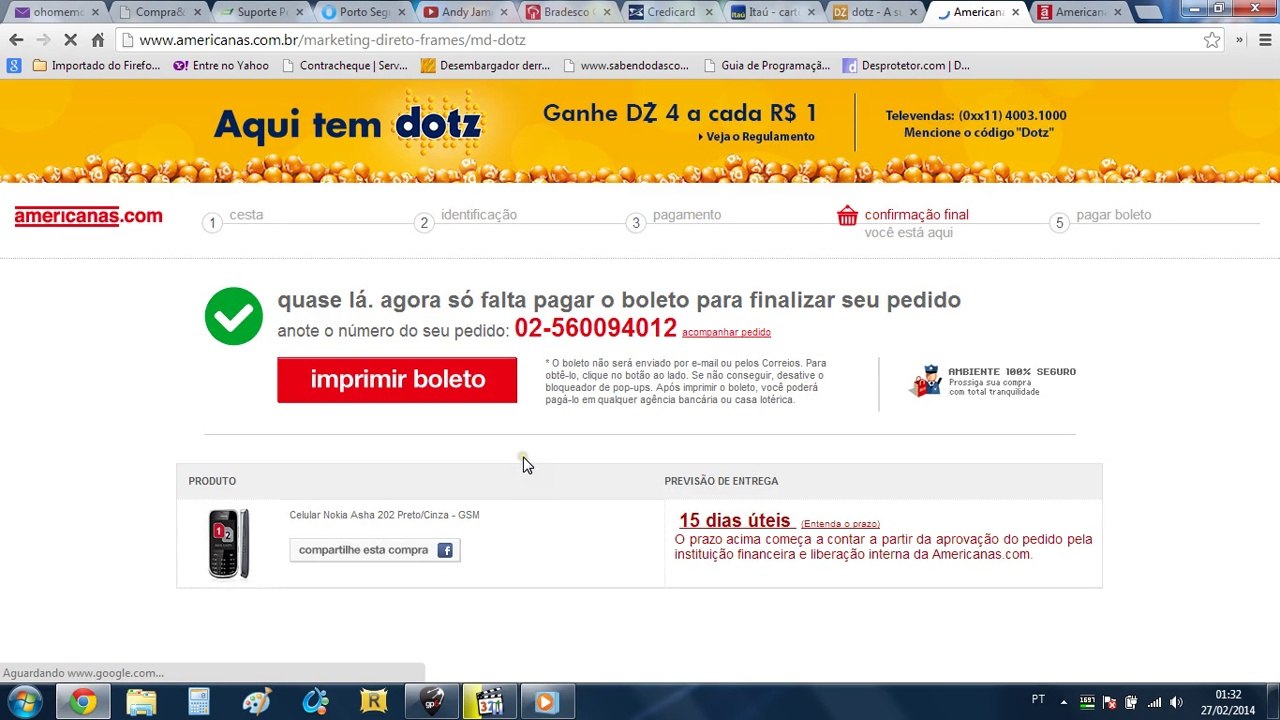Click the imprimir boleto button
The height and width of the screenshot is (720, 1280).
397,380
